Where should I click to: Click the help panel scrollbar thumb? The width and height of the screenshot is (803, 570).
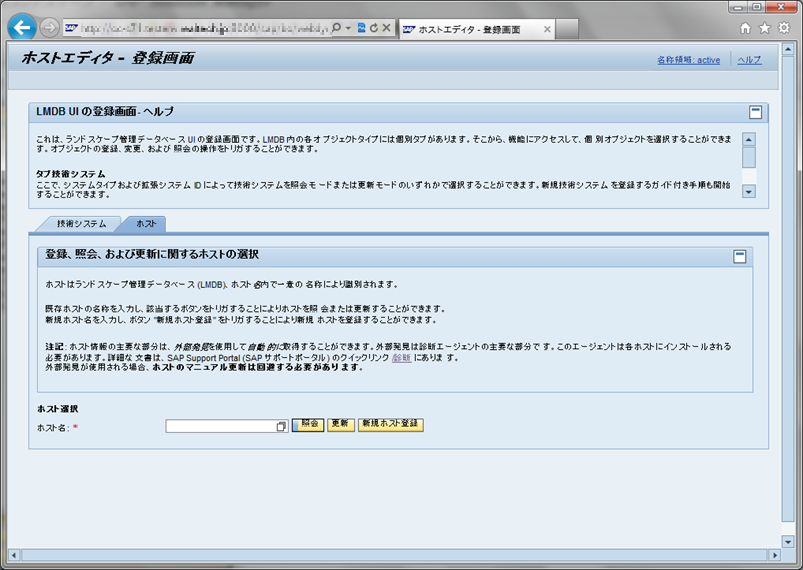point(749,158)
